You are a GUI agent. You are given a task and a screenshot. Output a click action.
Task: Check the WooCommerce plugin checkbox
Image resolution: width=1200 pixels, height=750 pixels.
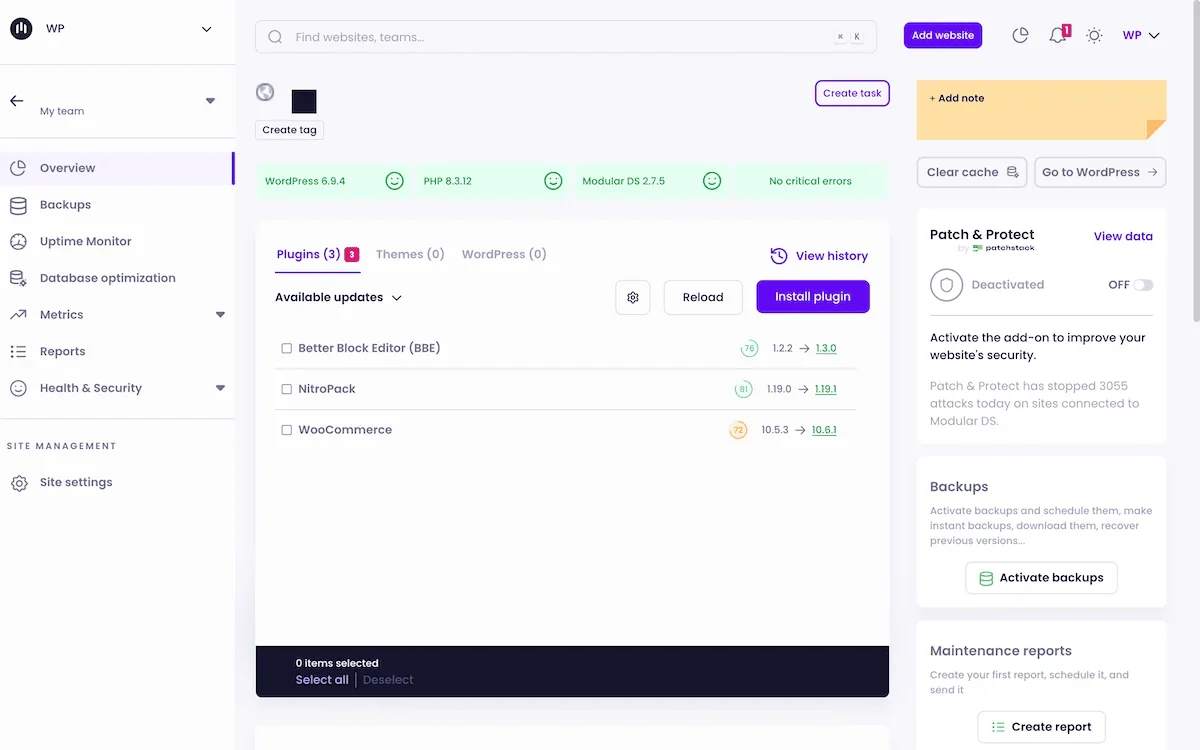click(x=287, y=429)
